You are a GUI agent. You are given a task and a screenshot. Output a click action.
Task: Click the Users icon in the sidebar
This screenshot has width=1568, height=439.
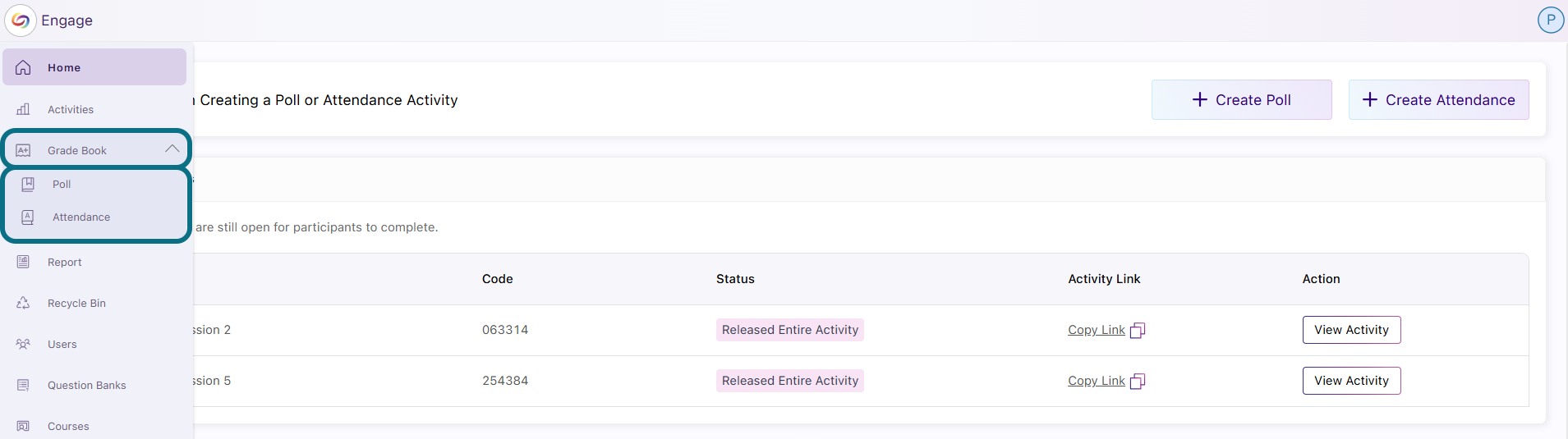[23, 344]
